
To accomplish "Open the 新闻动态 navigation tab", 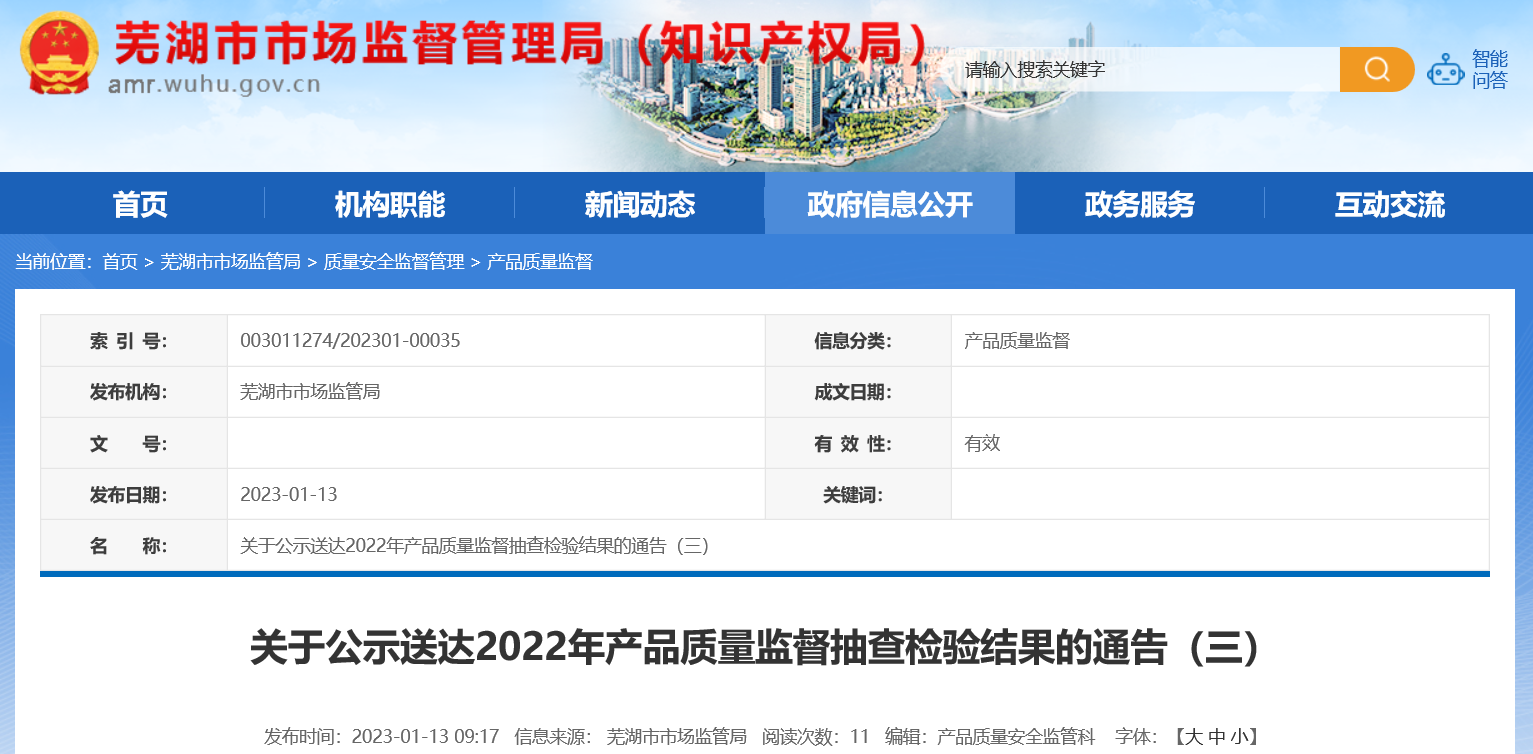I will pos(640,204).
